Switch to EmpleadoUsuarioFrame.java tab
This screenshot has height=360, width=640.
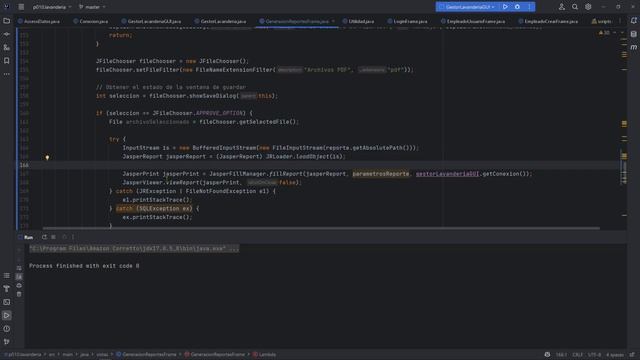(x=473, y=21)
